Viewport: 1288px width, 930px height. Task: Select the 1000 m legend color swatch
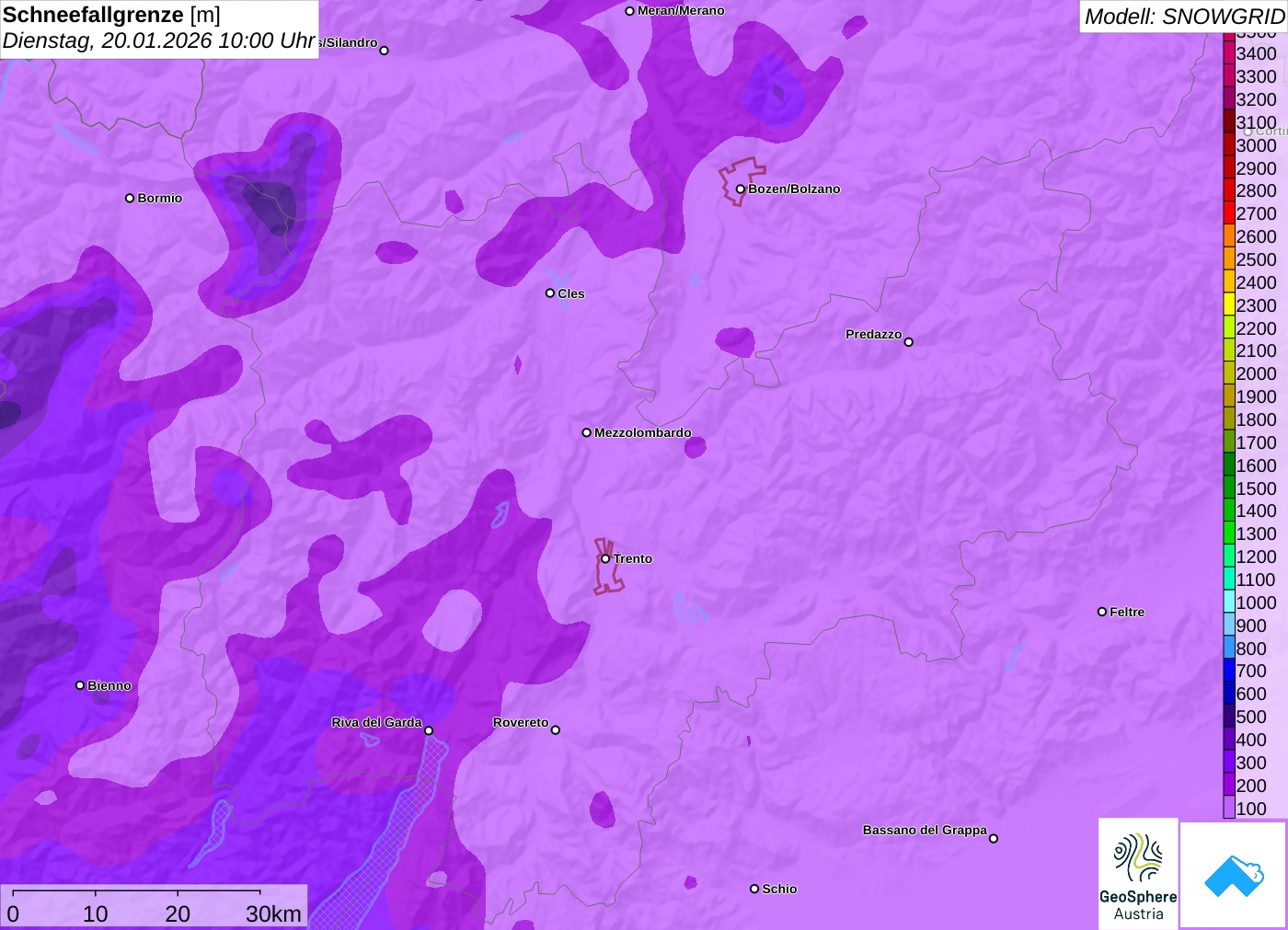pos(1229,603)
